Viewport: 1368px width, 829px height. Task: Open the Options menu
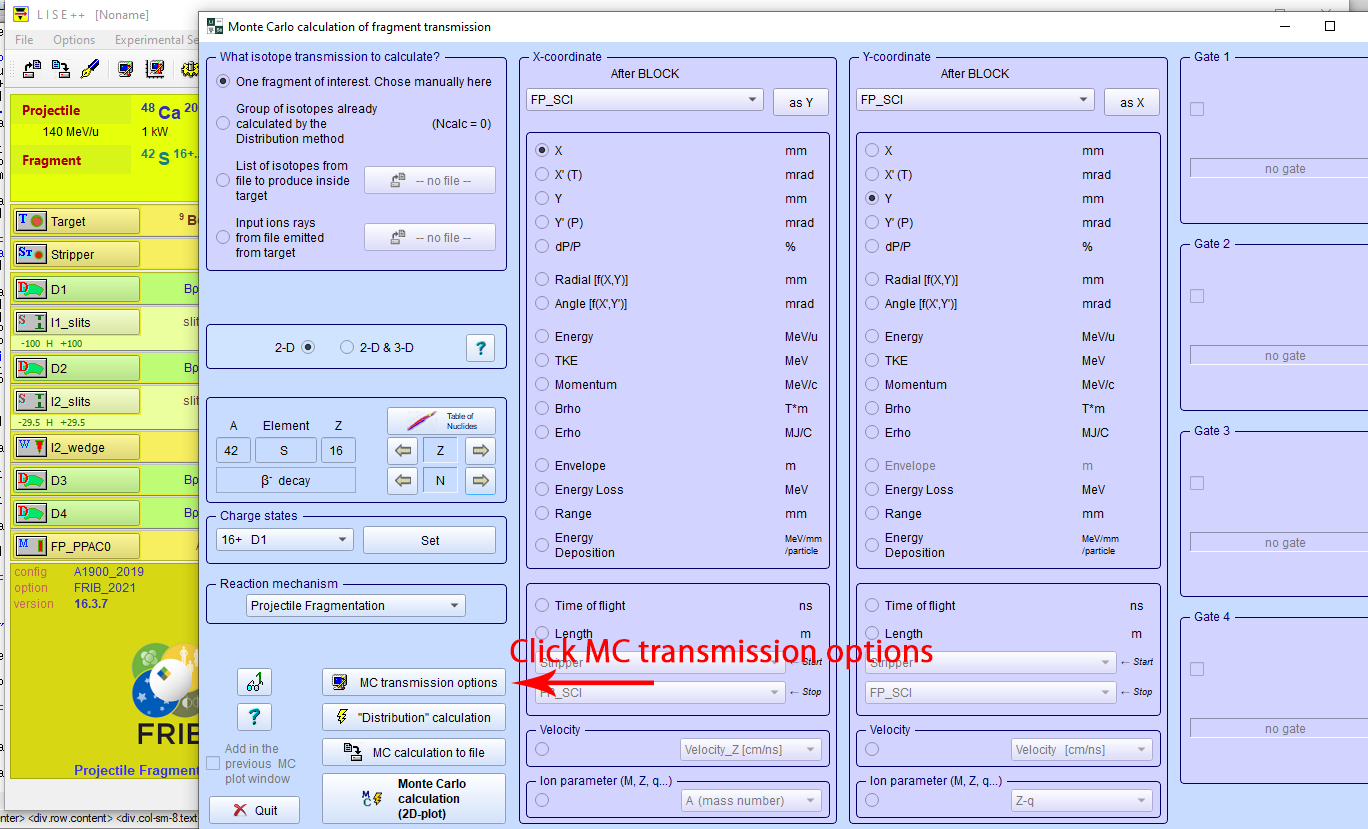click(x=74, y=40)
